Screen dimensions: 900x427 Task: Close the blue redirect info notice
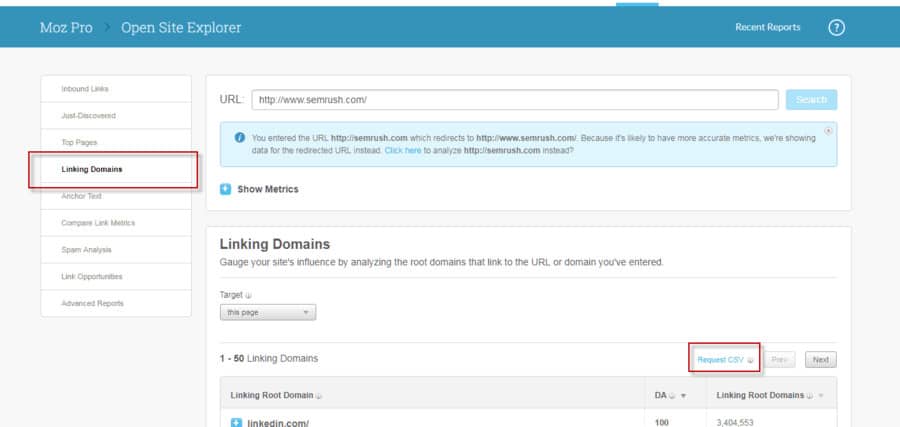click(x=828, y=131)
